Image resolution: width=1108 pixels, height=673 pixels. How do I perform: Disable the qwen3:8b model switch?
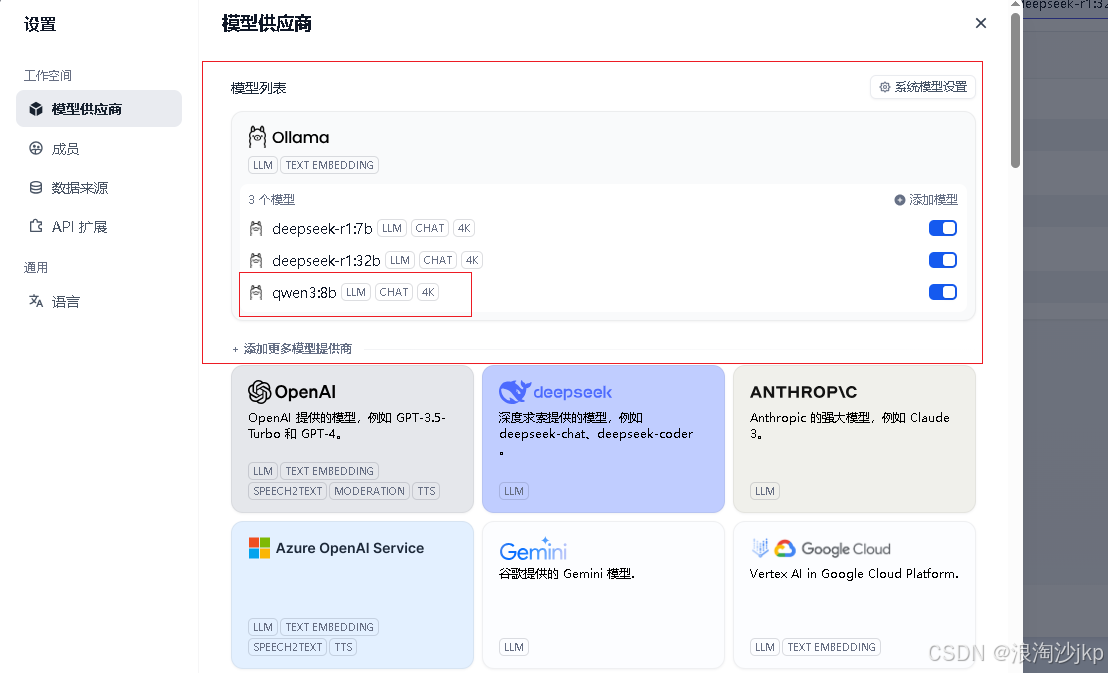pos(943,292)
